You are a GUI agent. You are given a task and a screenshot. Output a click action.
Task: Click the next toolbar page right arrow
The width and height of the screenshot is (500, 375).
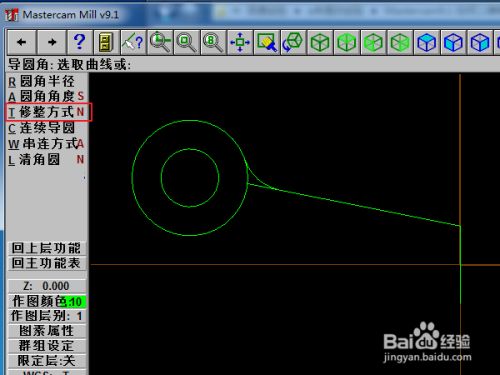click(x=52, y=42)
